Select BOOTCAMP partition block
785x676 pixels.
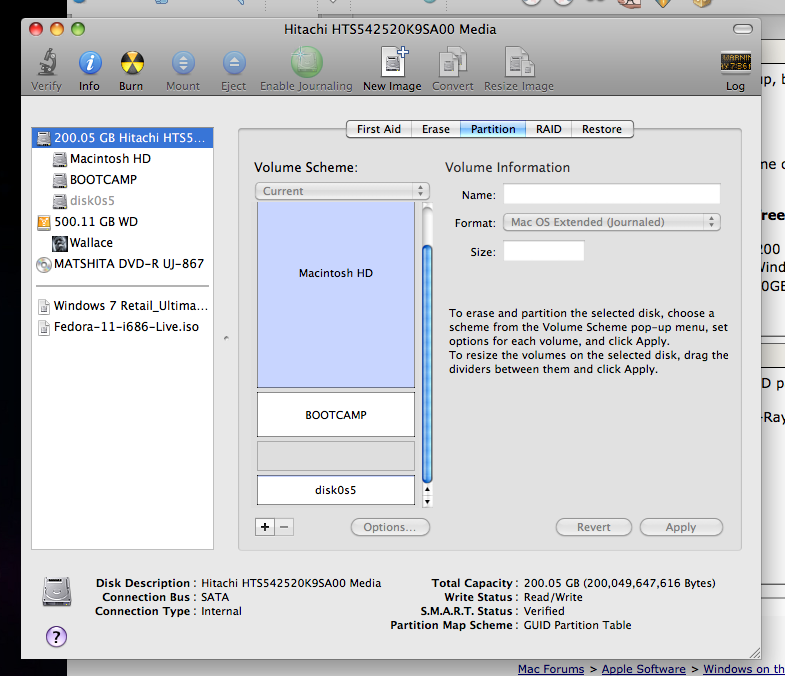point(336,415)
